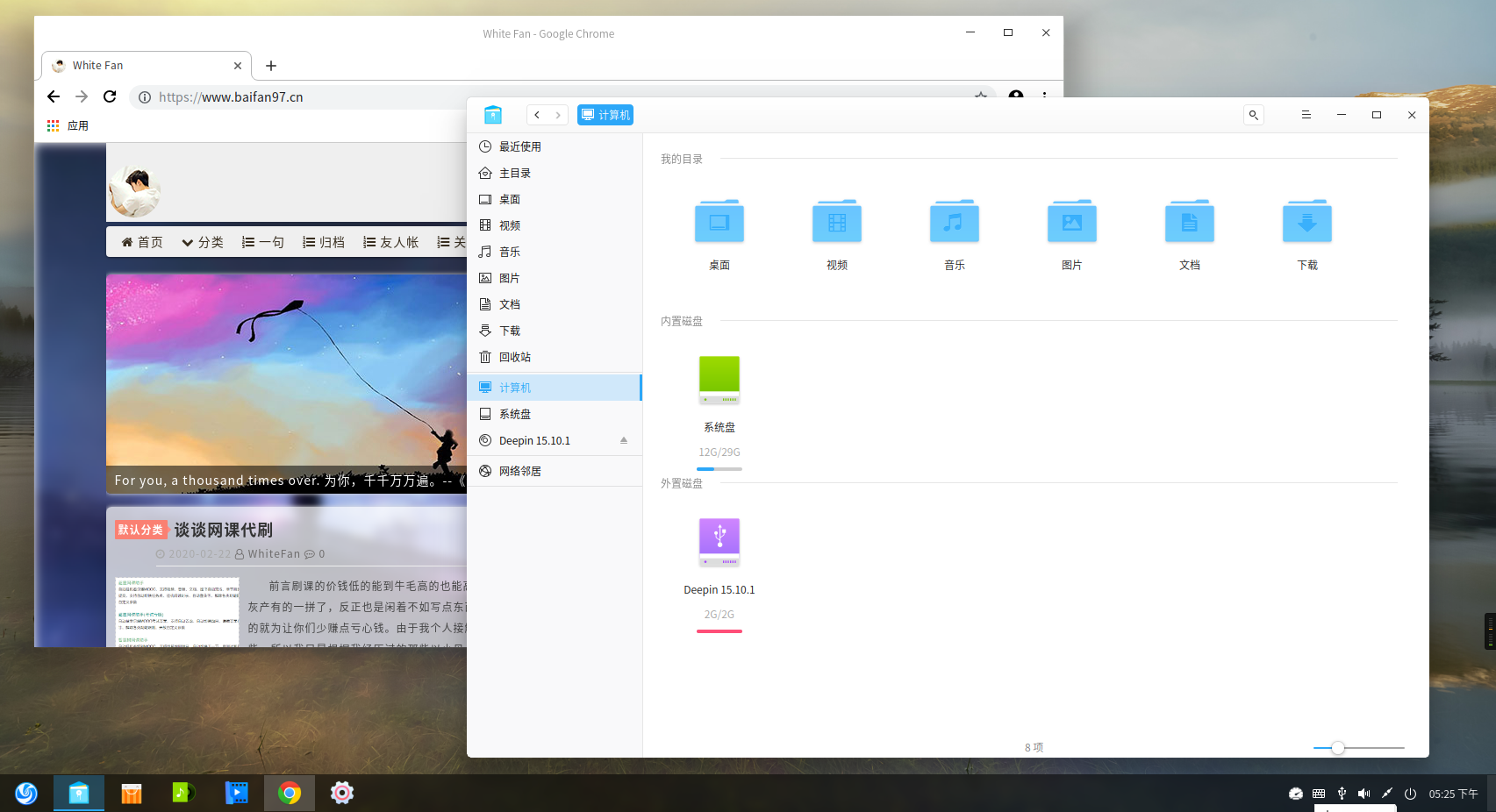The image size is (1496, 812).
Task: Open 回收站 in the sidebar
Action: coord(555,357)
